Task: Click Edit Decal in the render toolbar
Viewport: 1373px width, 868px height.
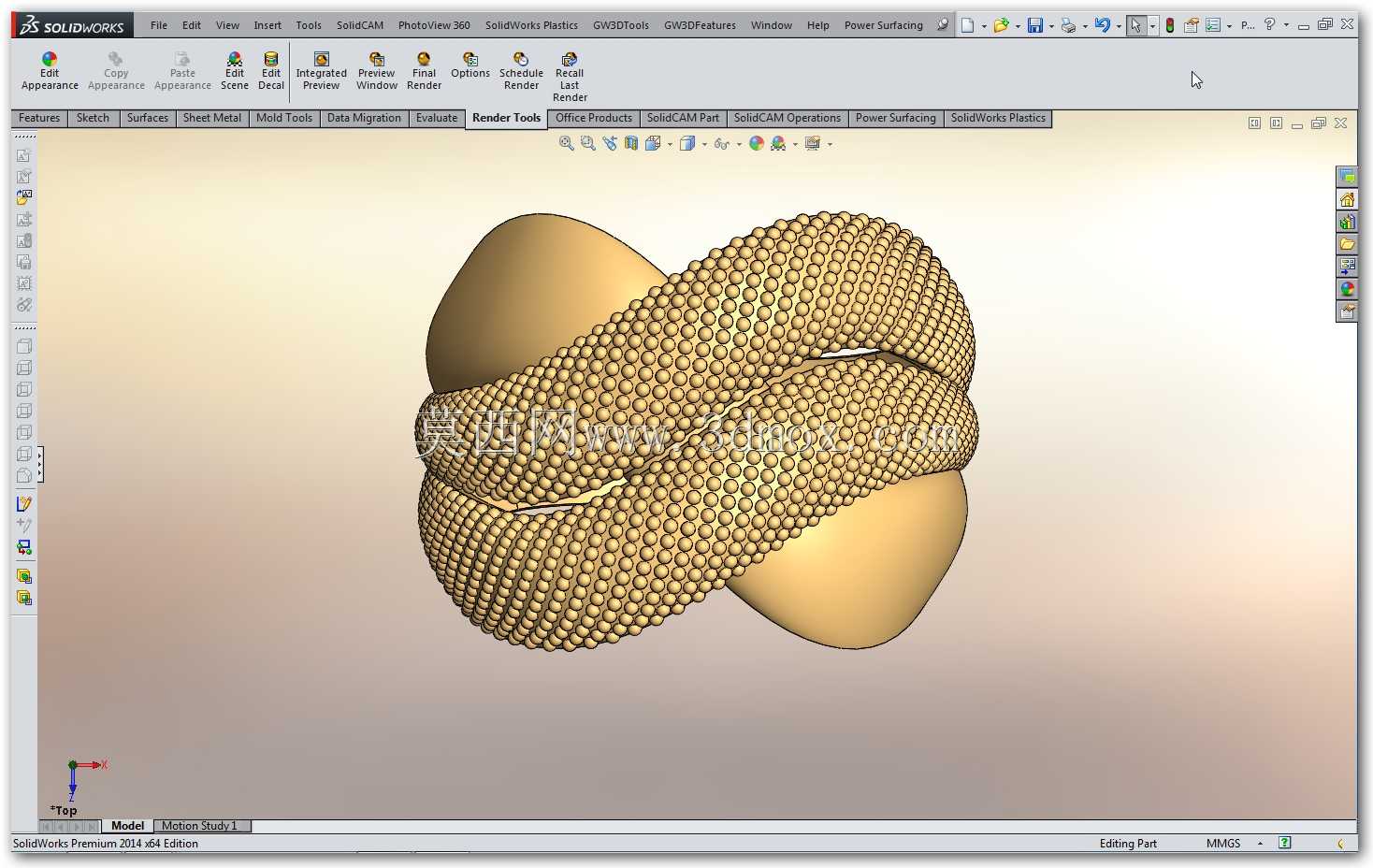Action: tap(271, 71)
